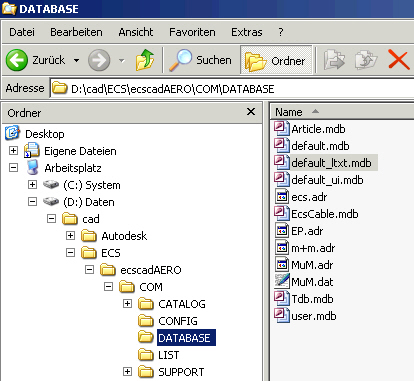The height and width of the screenshot is (381, 414).
Task: Click the Desktop icon in tree
Action: 13,133
